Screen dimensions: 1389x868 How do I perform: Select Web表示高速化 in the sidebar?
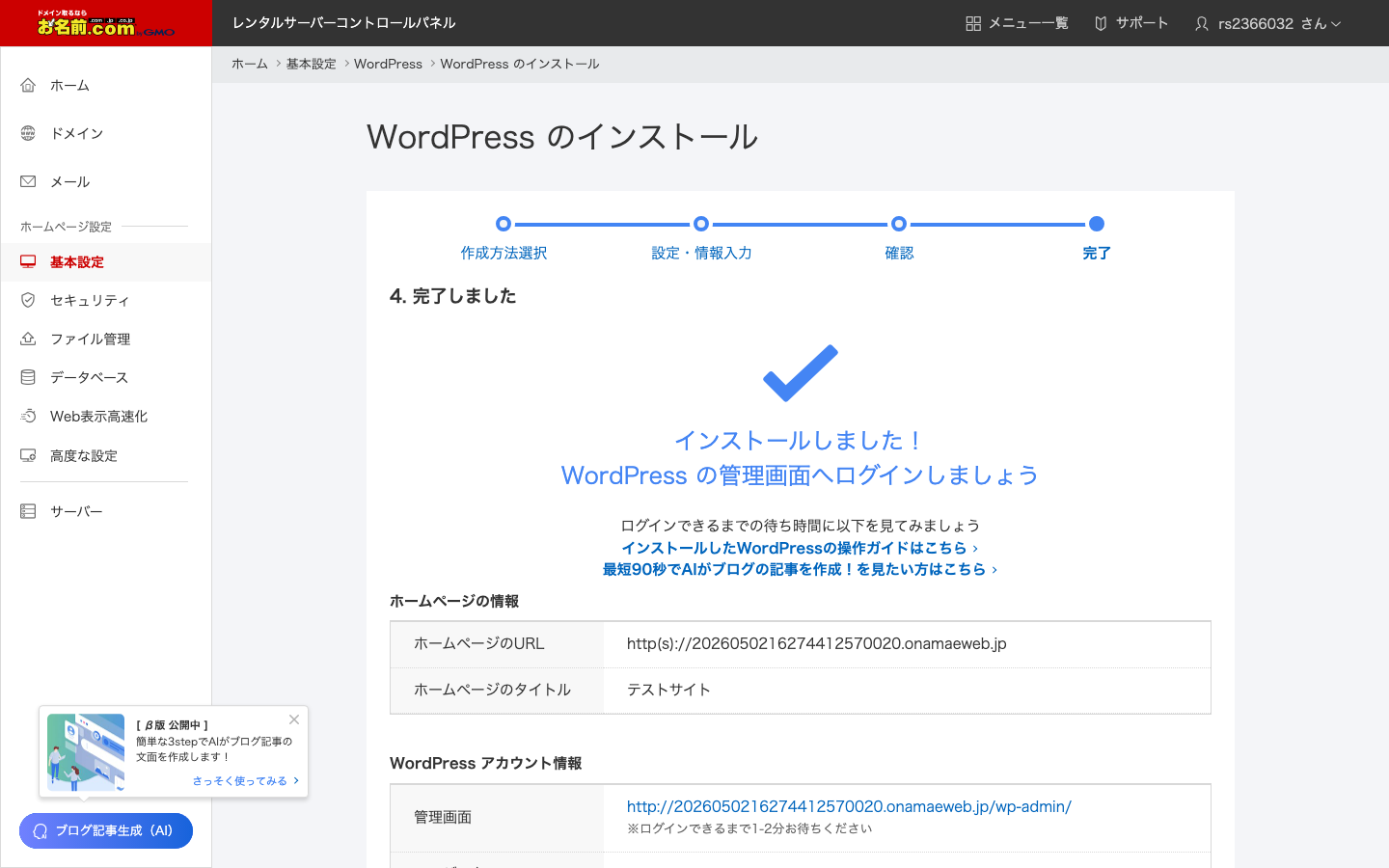pyautogui.click(x=106, y=416)
